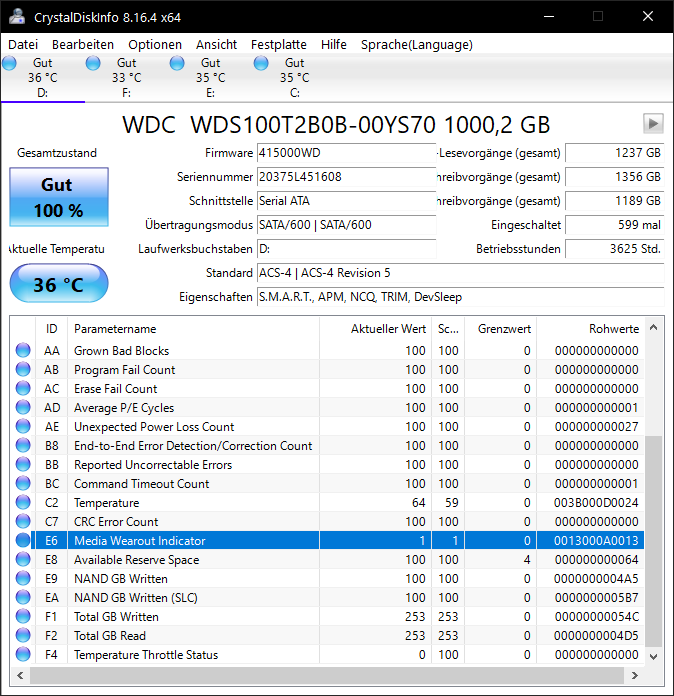Click status icon of Average P/E Cycles row
This screenshot has width=674, height=696.
pyautogui.click(x=23, y=407)
